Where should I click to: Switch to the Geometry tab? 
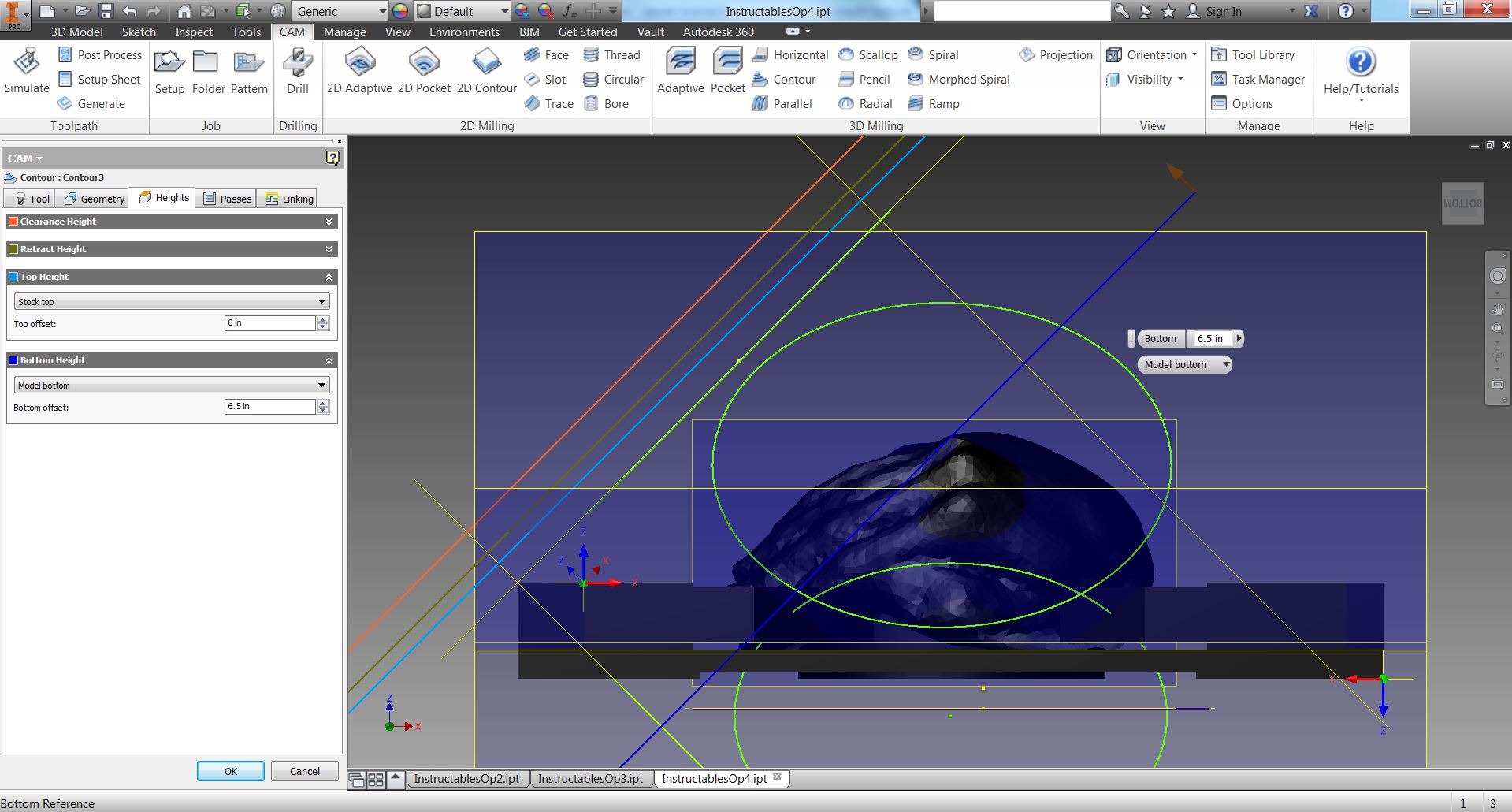tap(95, 199)
